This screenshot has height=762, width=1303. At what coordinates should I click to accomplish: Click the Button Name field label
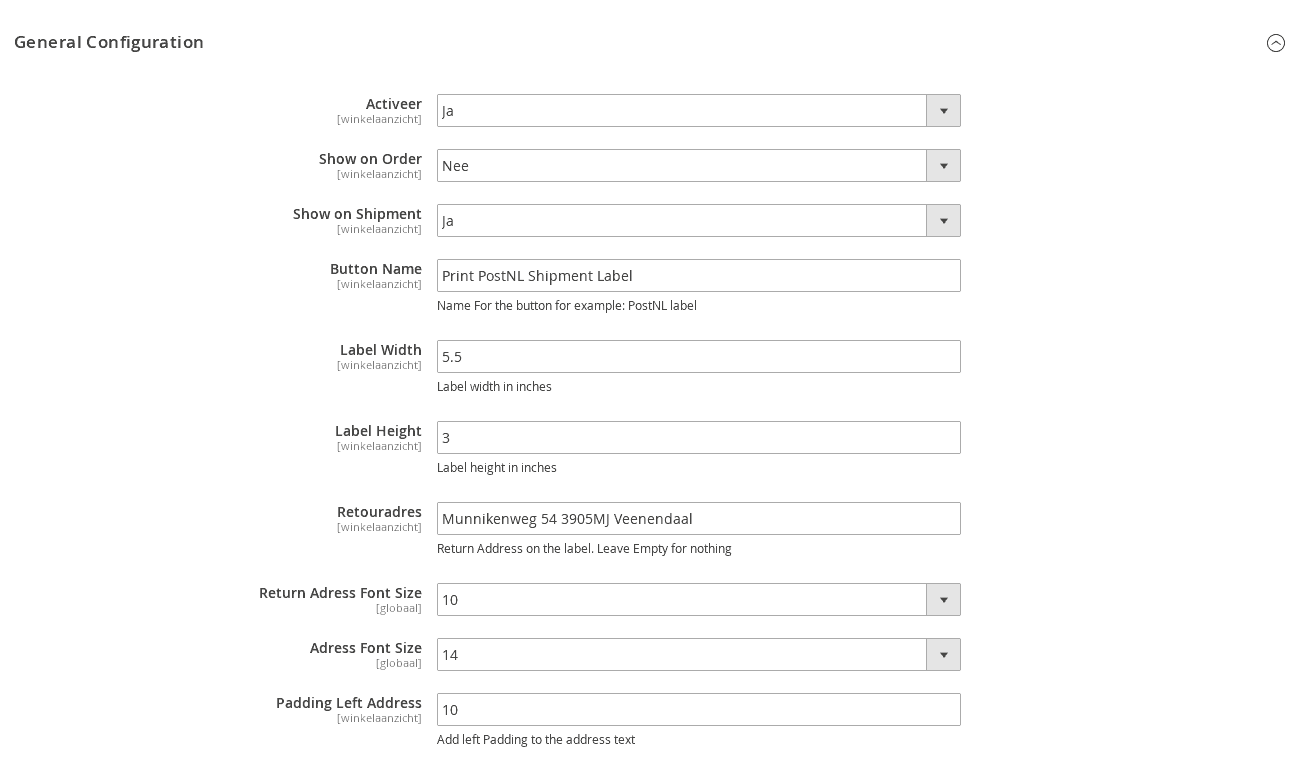[376, 269]
